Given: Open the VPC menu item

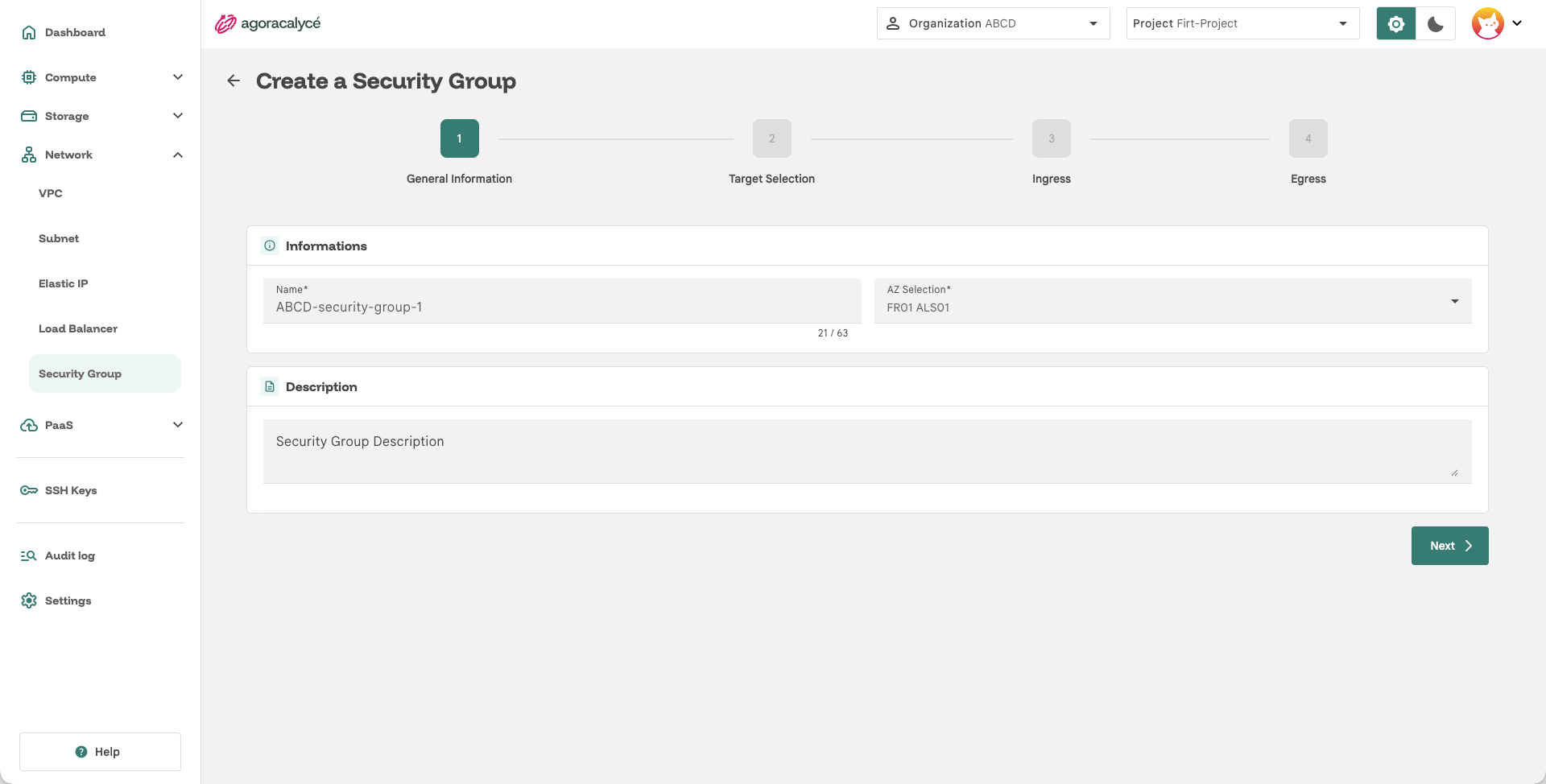Looking at the screenshot, I should pos(51,193).
